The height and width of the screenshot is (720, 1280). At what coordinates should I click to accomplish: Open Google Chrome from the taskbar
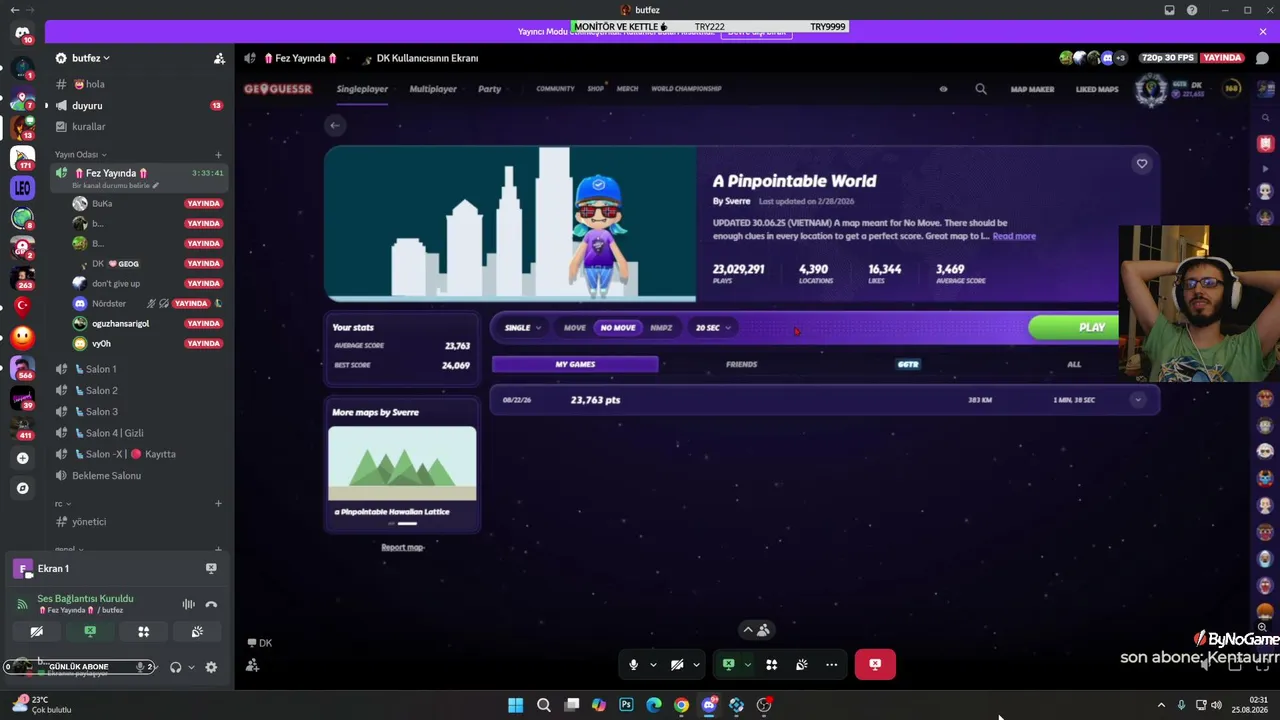coord(681,705)
